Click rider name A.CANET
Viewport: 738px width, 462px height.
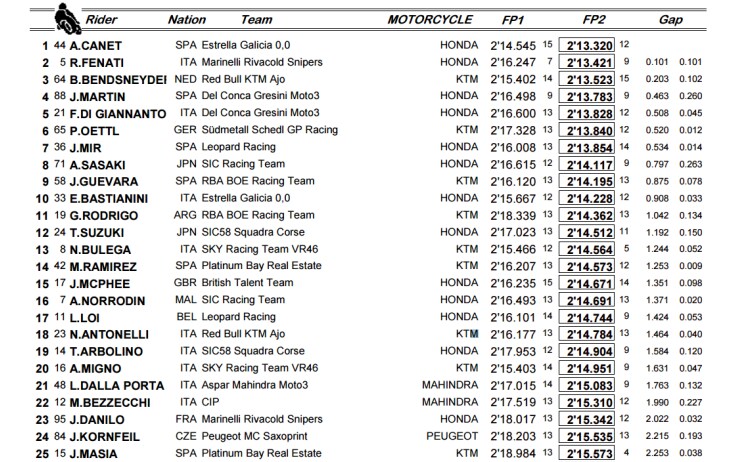[x=96, y=46]
